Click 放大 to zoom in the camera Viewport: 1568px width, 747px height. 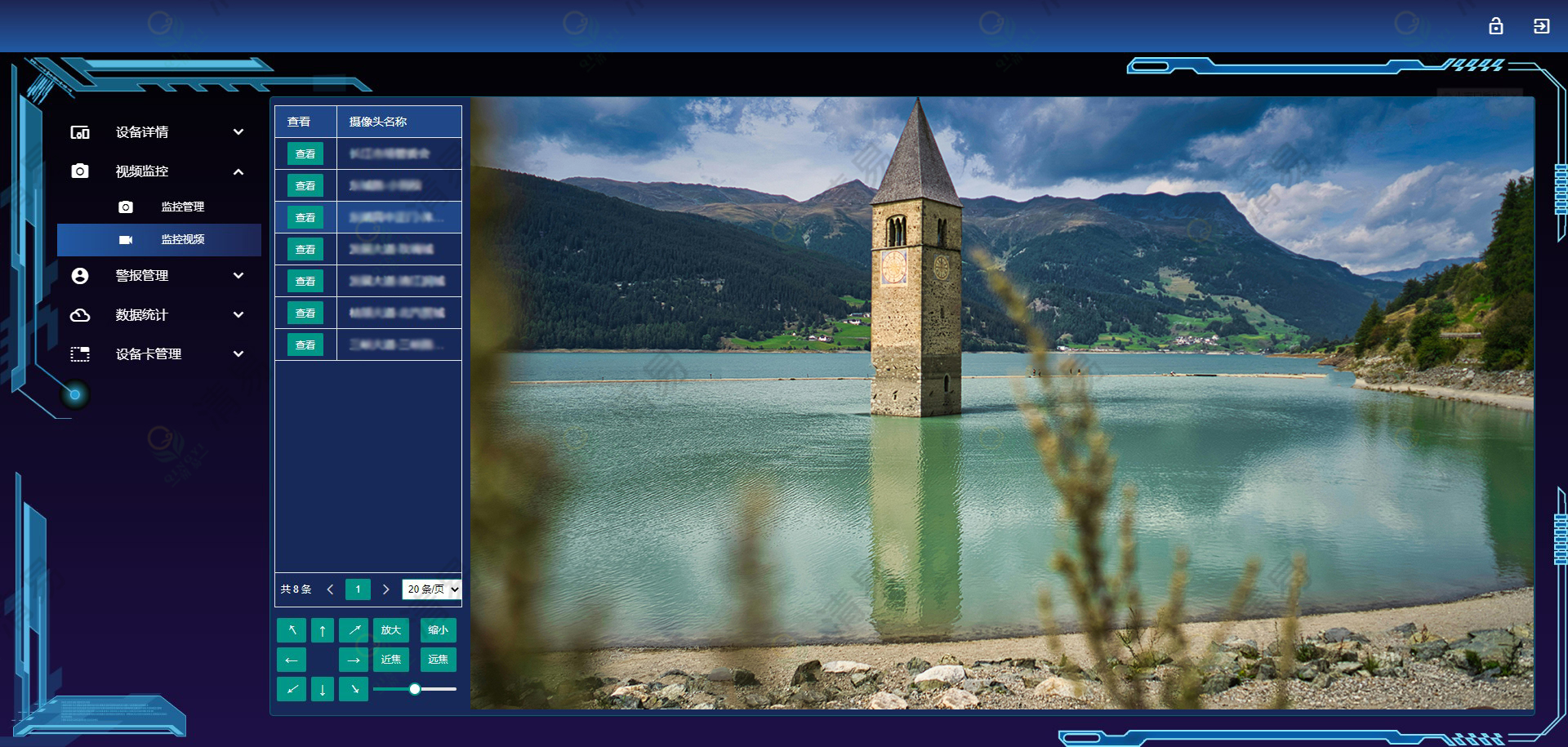tap(391, 630)
